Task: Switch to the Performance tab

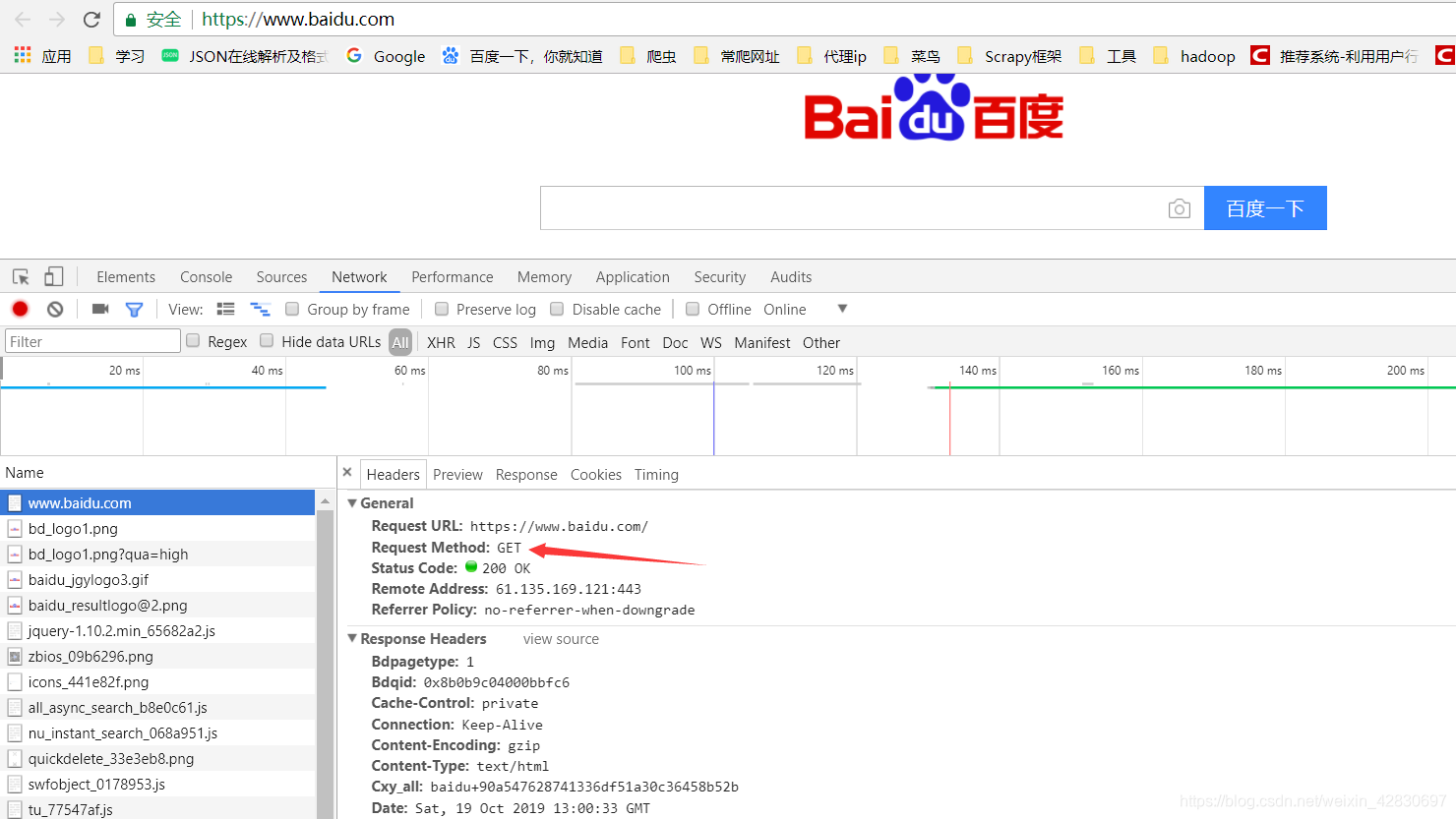Action: (453, 277)
